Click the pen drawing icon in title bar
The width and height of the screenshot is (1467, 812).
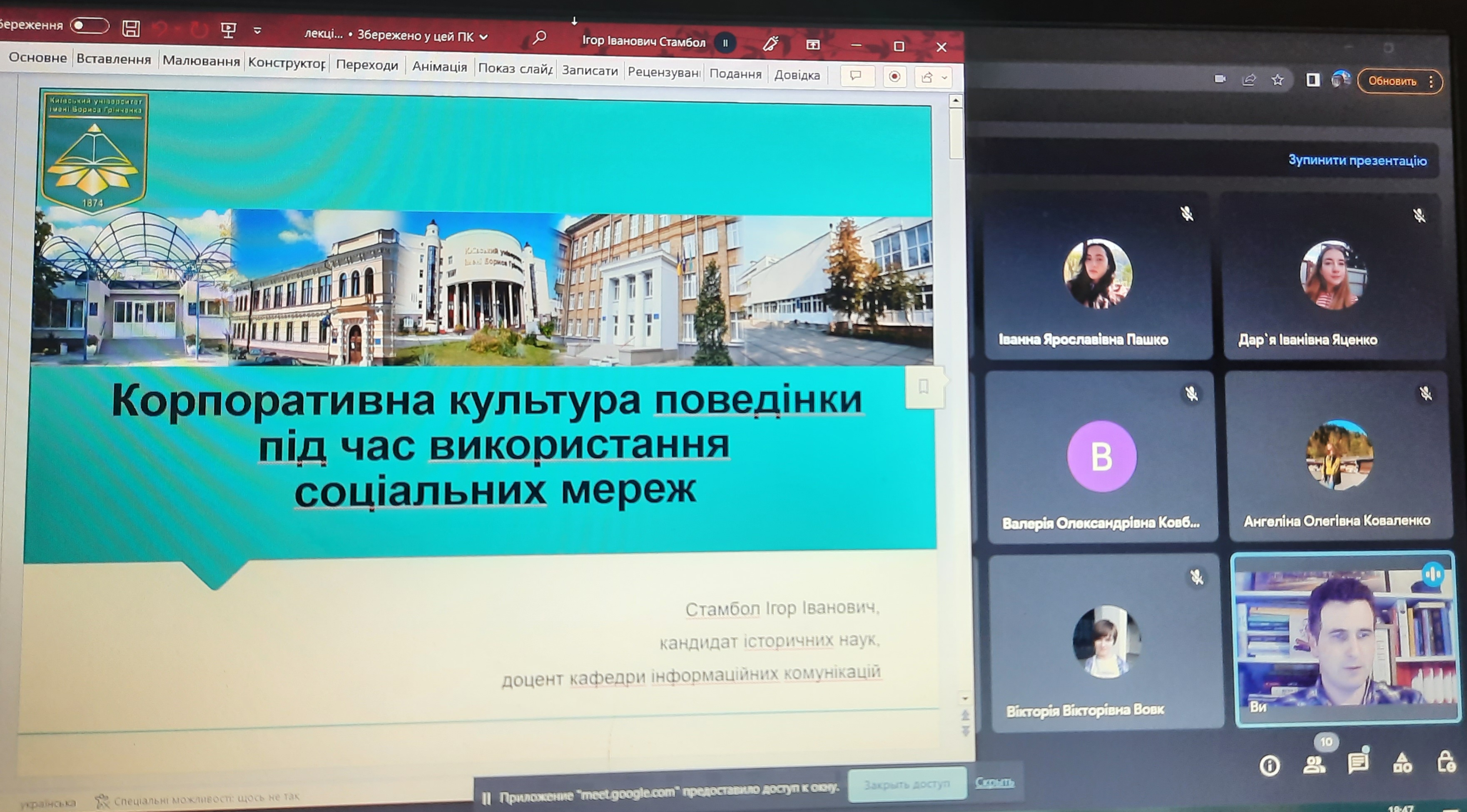tap(770, 44)
